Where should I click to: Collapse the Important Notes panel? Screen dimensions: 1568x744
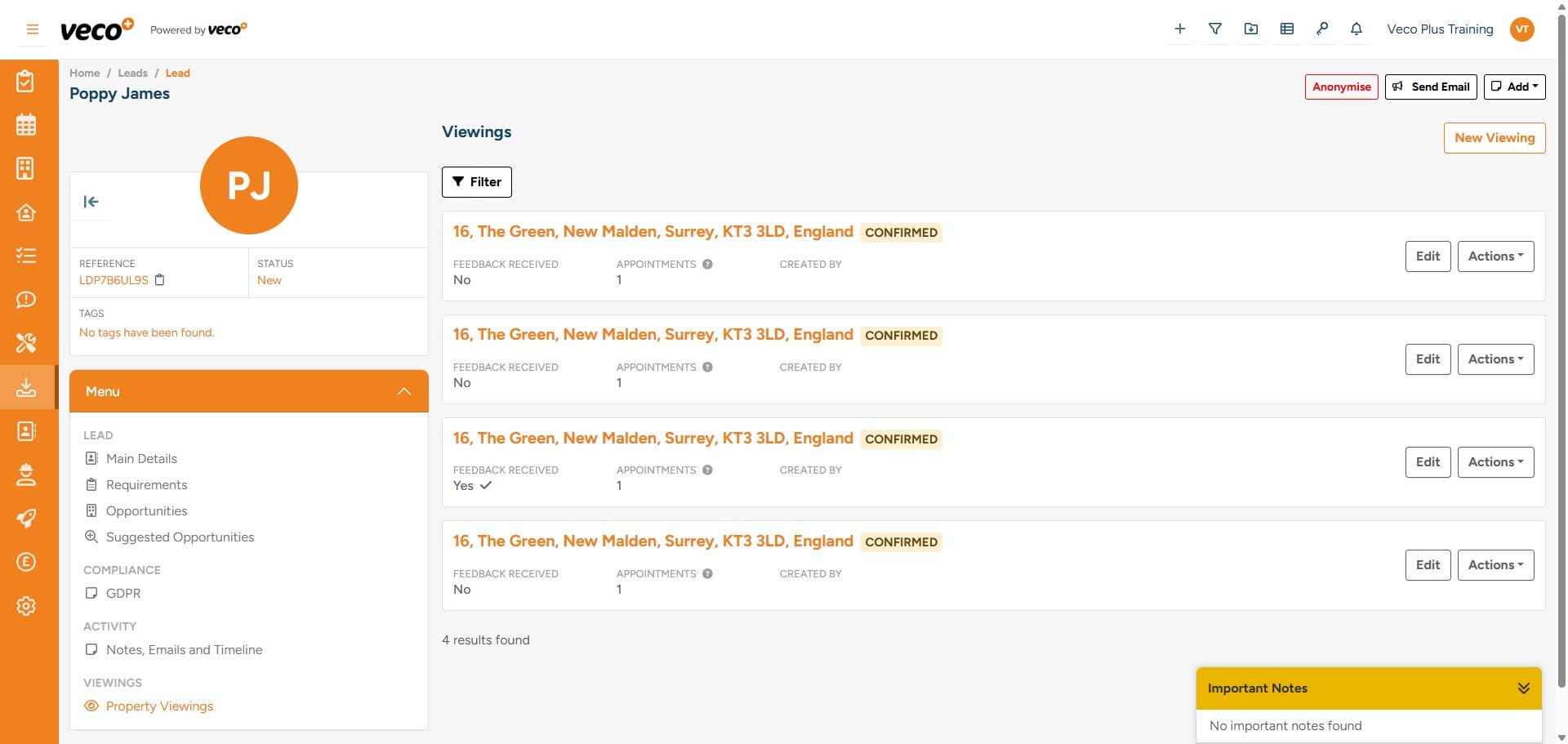point(1523,688)
